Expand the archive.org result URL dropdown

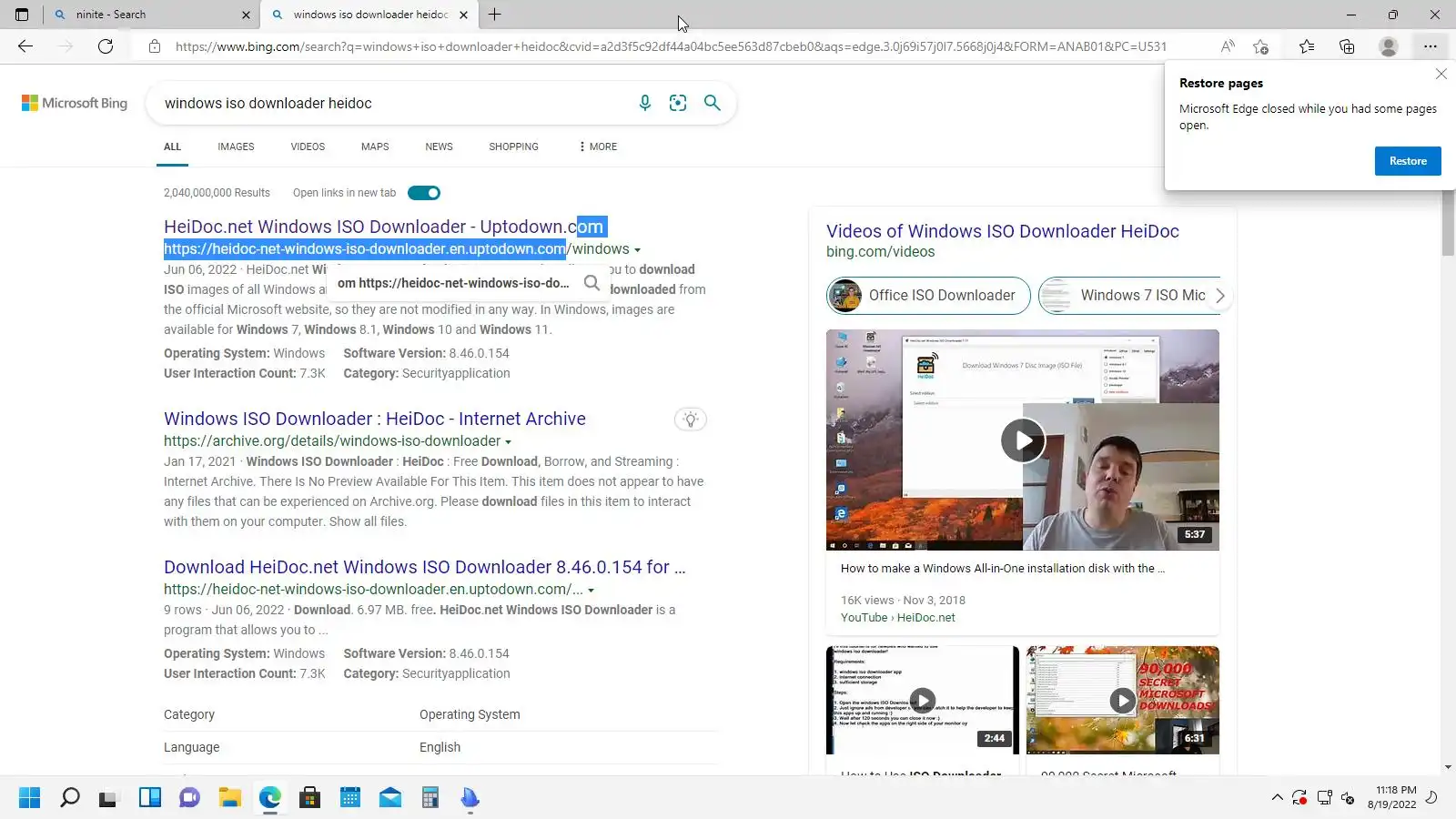(x=508, y=442)
